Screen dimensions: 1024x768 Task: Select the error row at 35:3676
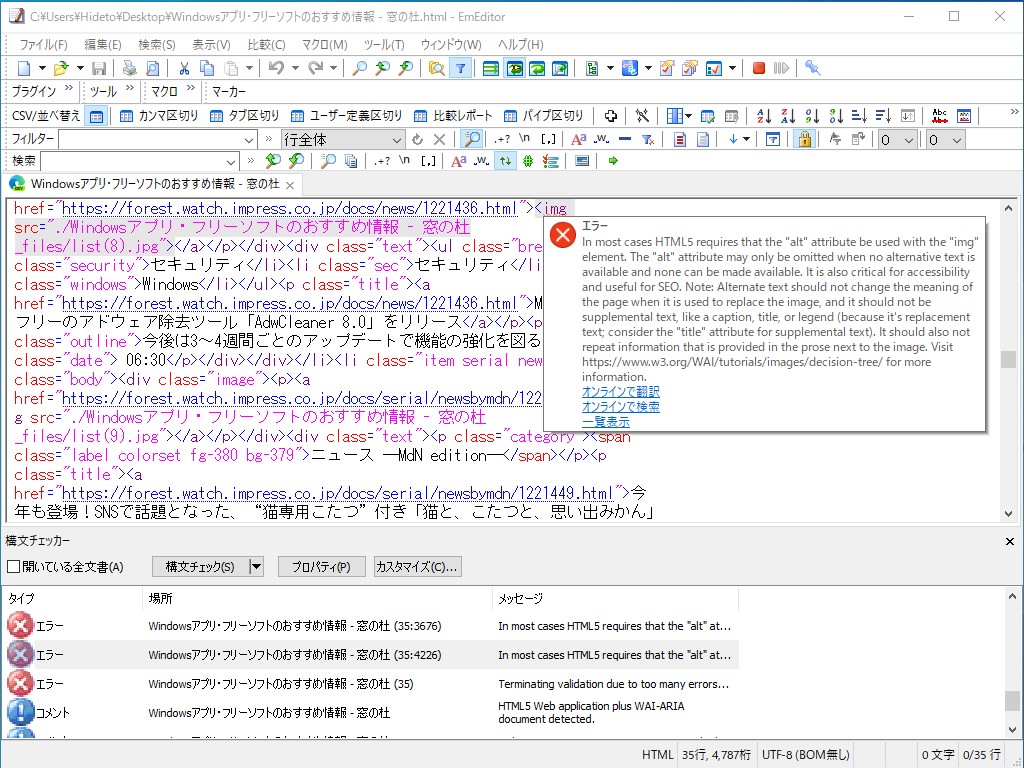coord(294,626)
